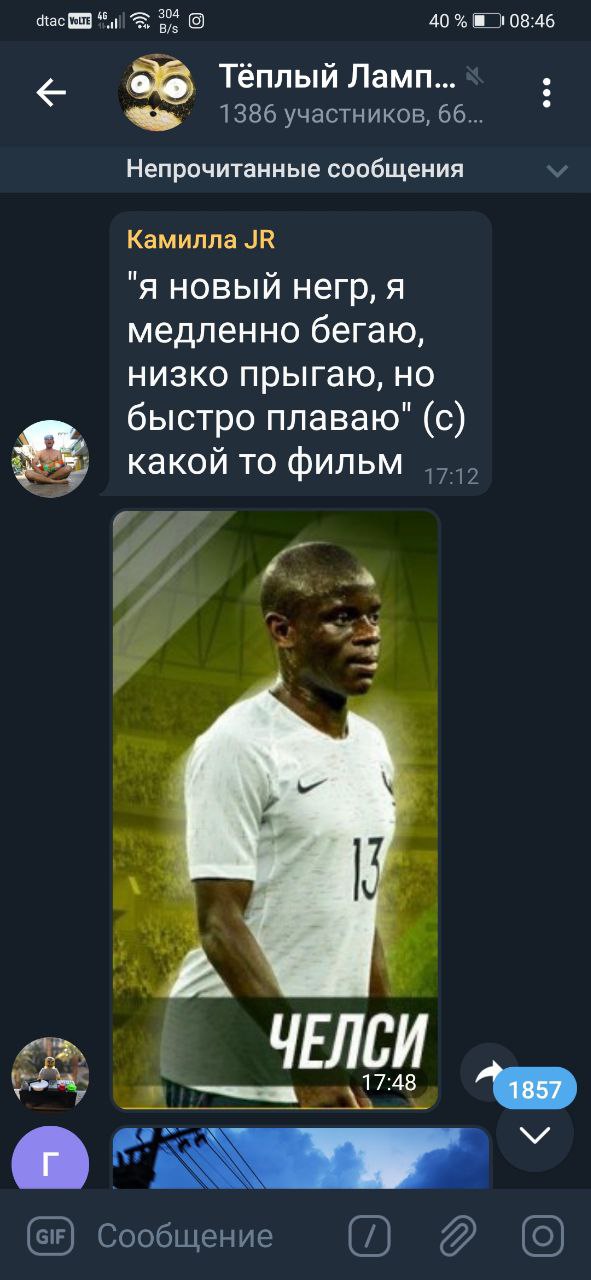Open the GIF picker
Image resolution: width=591 pixels, height=1280 pixels.
pyautogui.click(x=50, y=1236)
